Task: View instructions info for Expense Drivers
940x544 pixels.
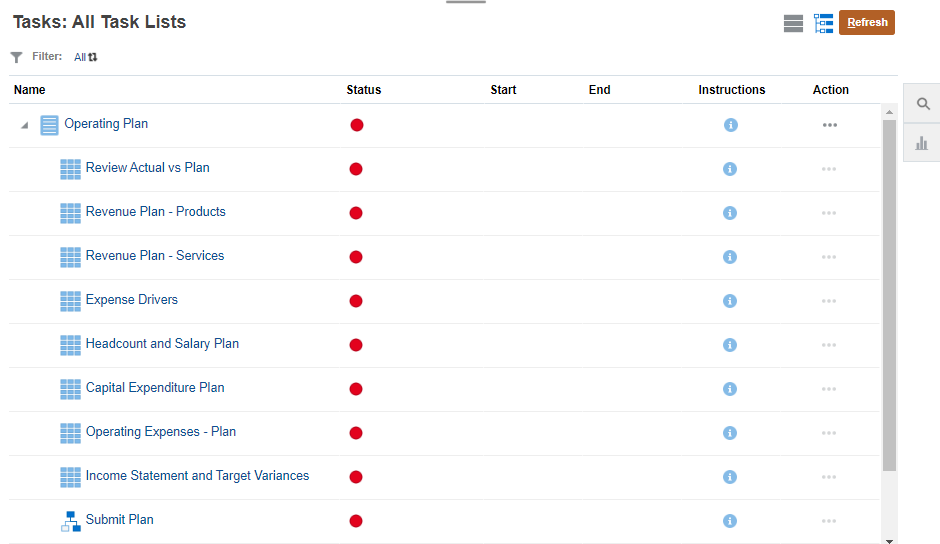Action: point(730,301)
